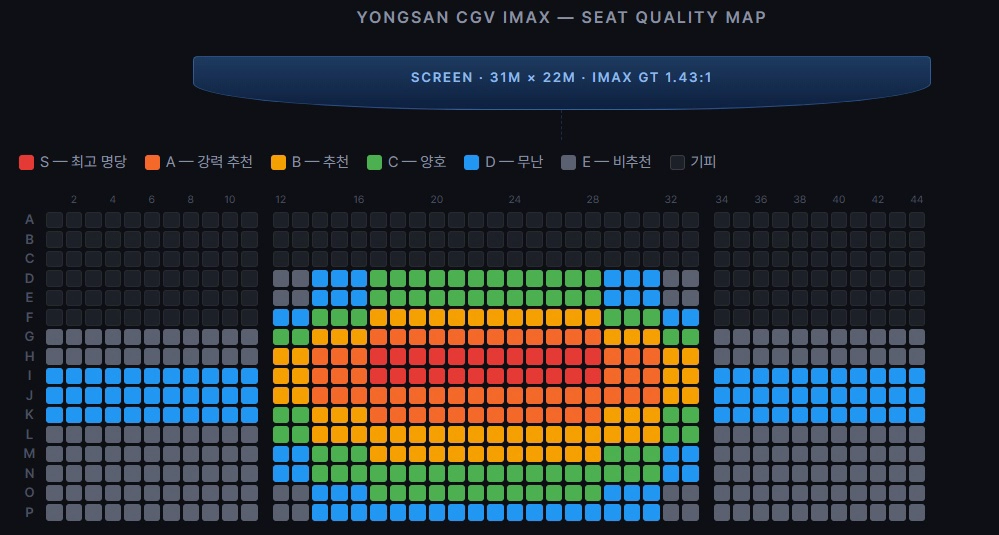999x535 pixels.
Task: Pick gray seat O32
Action: pyautogui.click(x=671, y=493)
